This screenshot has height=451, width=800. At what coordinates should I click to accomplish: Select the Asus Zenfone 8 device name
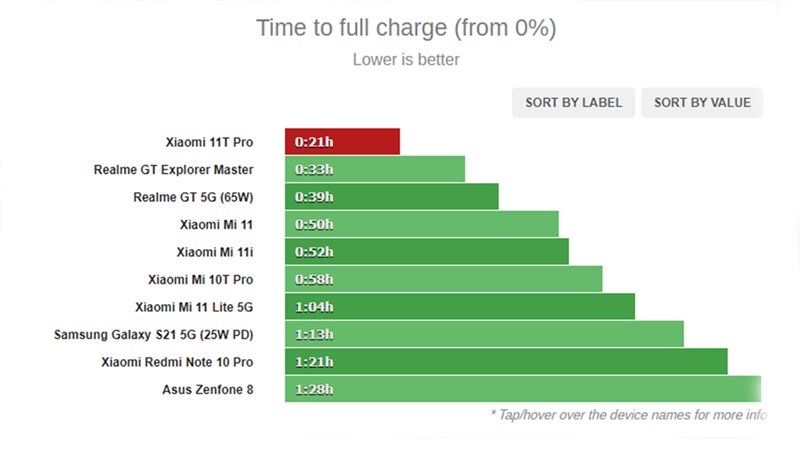207,389
